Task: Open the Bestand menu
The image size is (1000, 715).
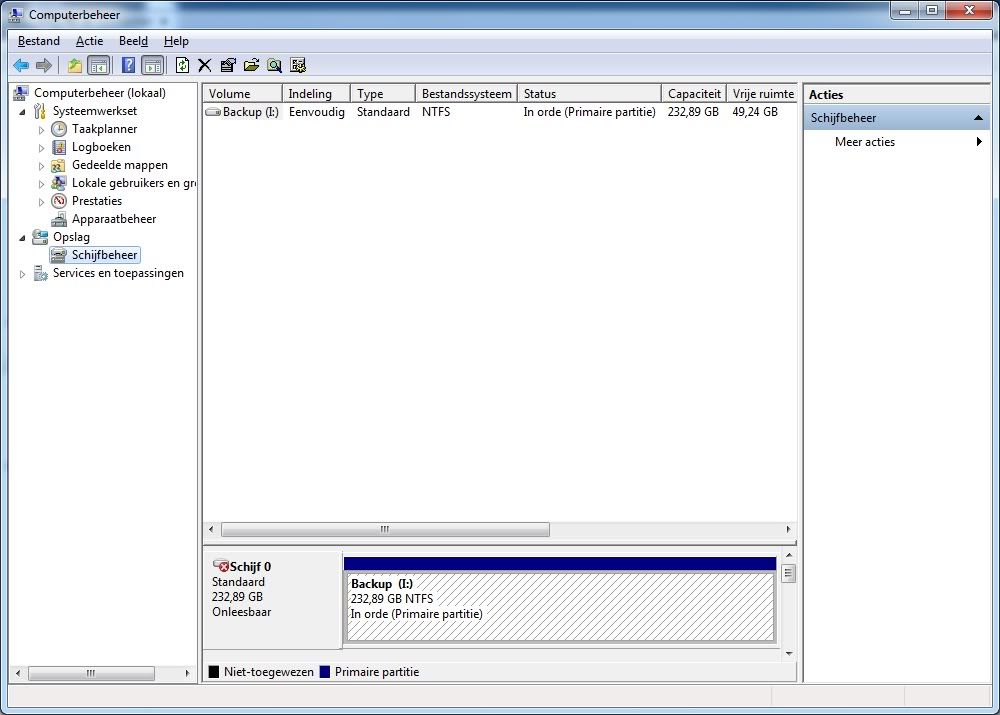Action: click(x=39, y=41)
